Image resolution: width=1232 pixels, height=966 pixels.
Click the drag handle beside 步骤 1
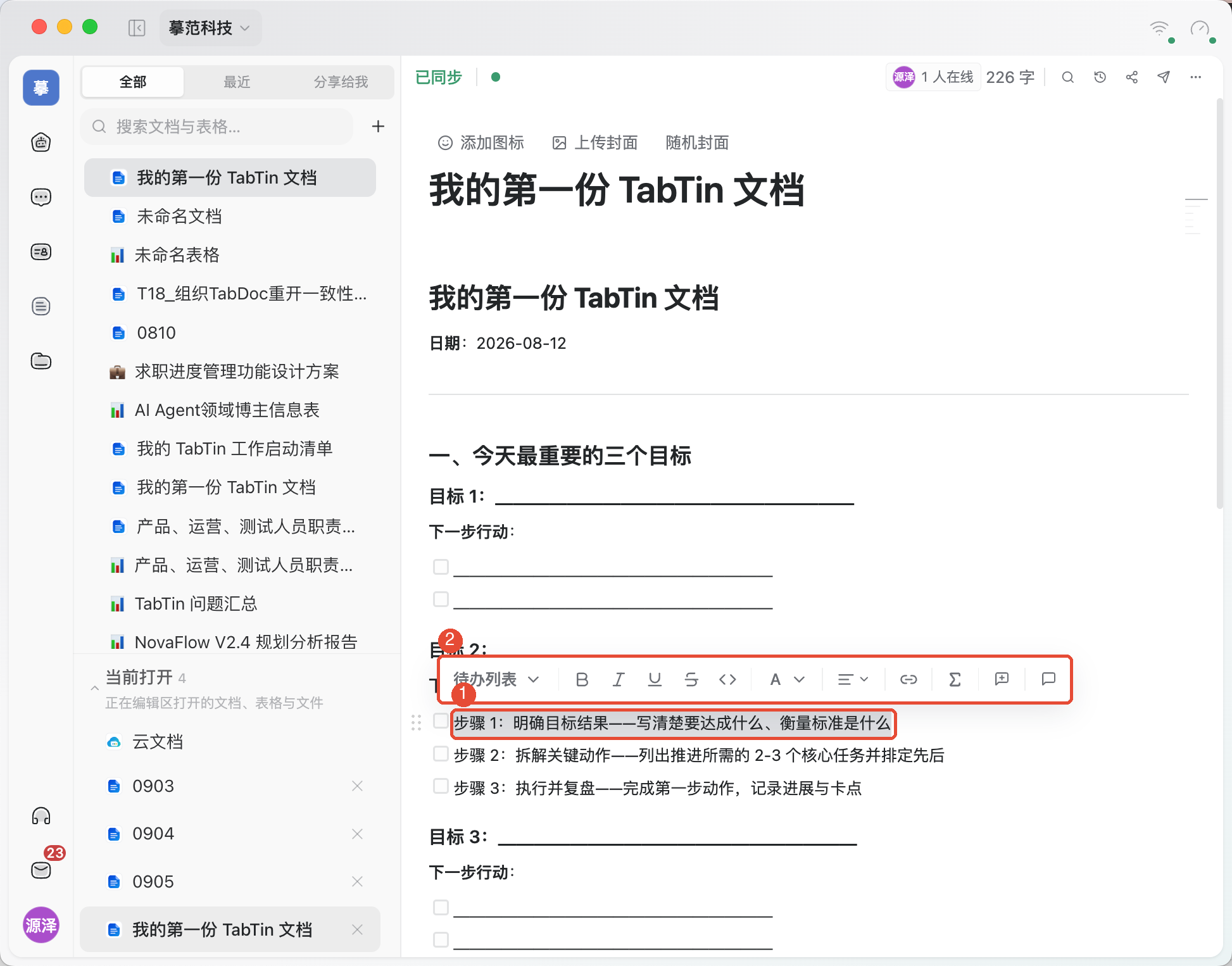416,722
